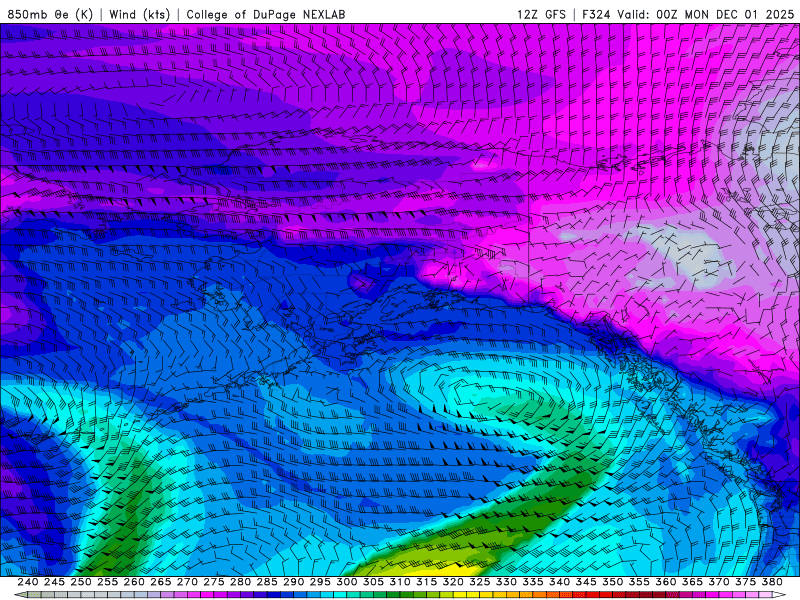Click the 'F324' forecast hour text
The height and width of the screenshot is (600, 800).
click(x=596, y=14)
